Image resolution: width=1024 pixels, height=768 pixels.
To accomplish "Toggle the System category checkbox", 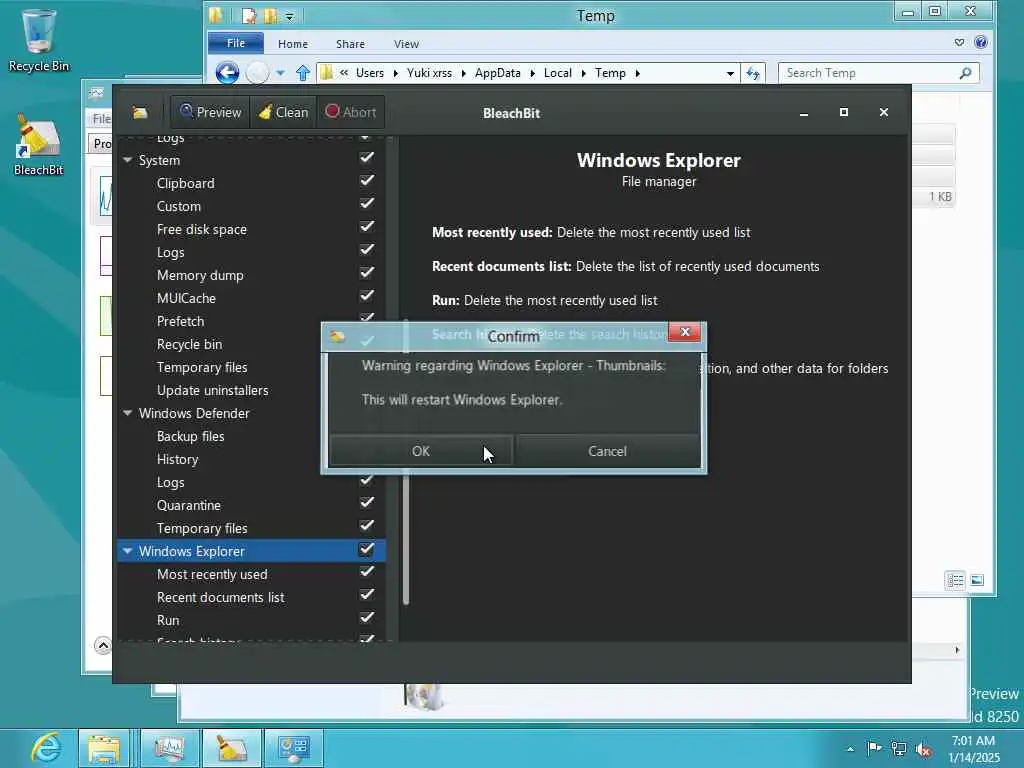I will (367, 157).
